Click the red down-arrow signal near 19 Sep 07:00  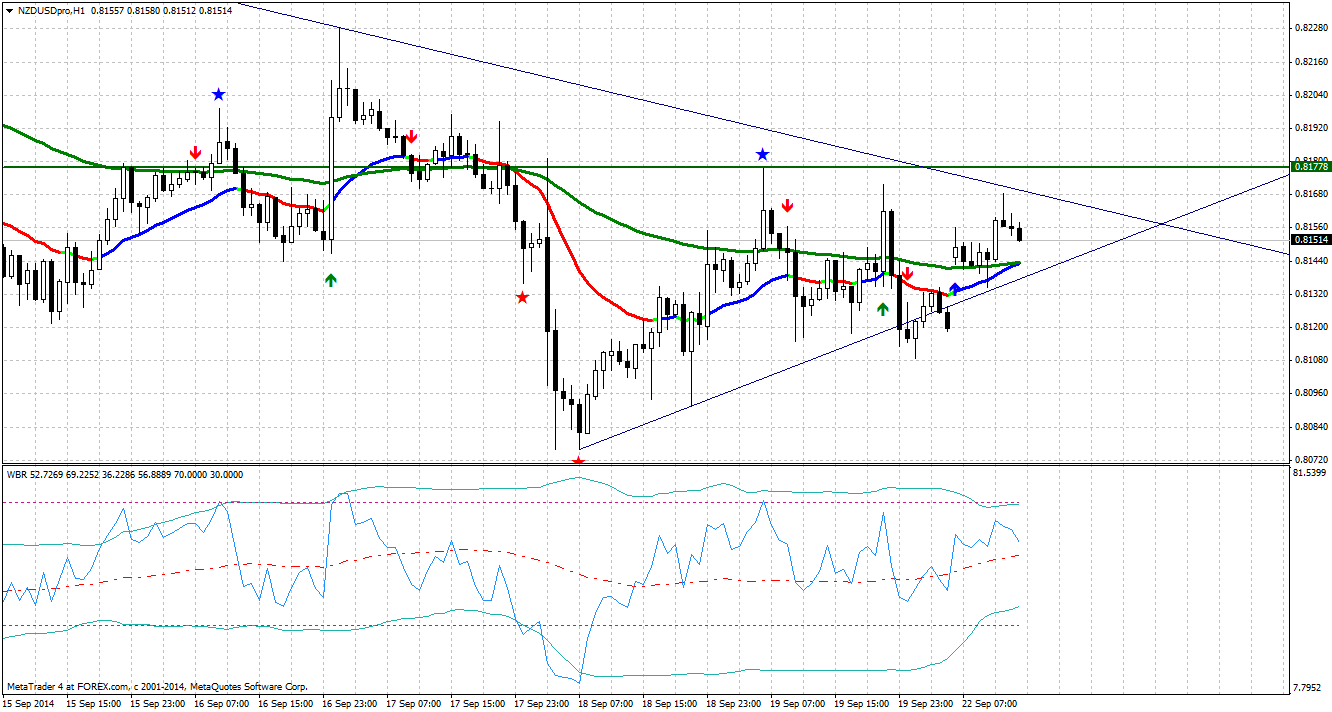[788, 206]
